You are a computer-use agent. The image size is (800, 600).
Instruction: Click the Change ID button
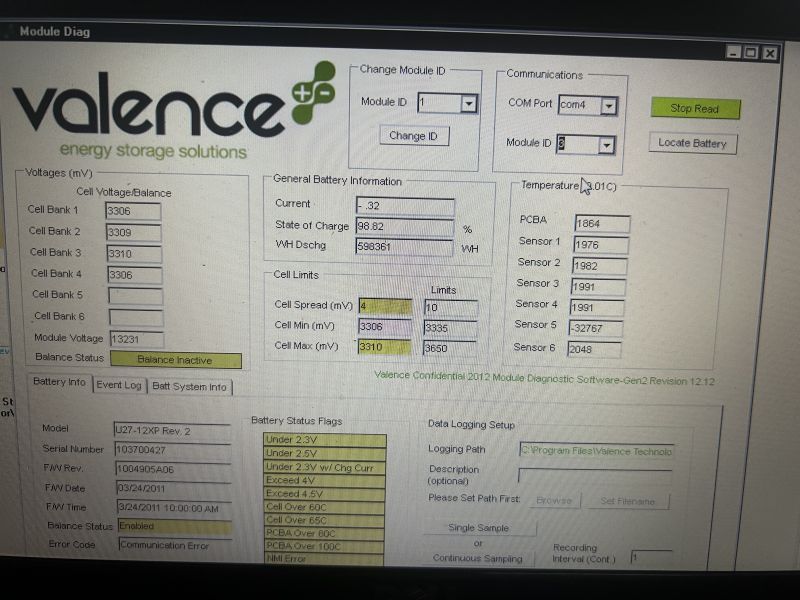[x=414, y=136]
